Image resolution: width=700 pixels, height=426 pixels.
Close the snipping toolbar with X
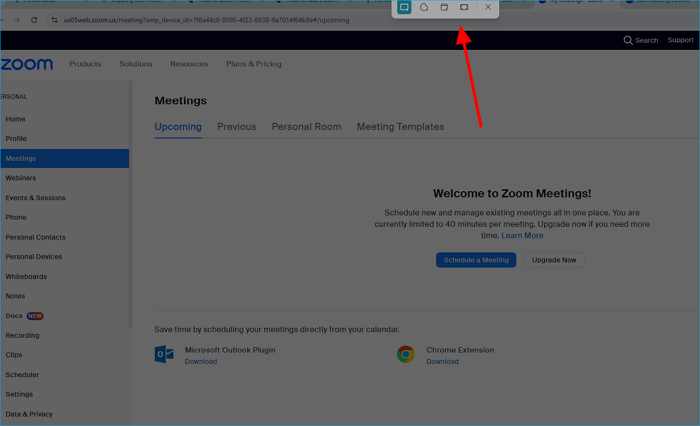pos(488,7)
